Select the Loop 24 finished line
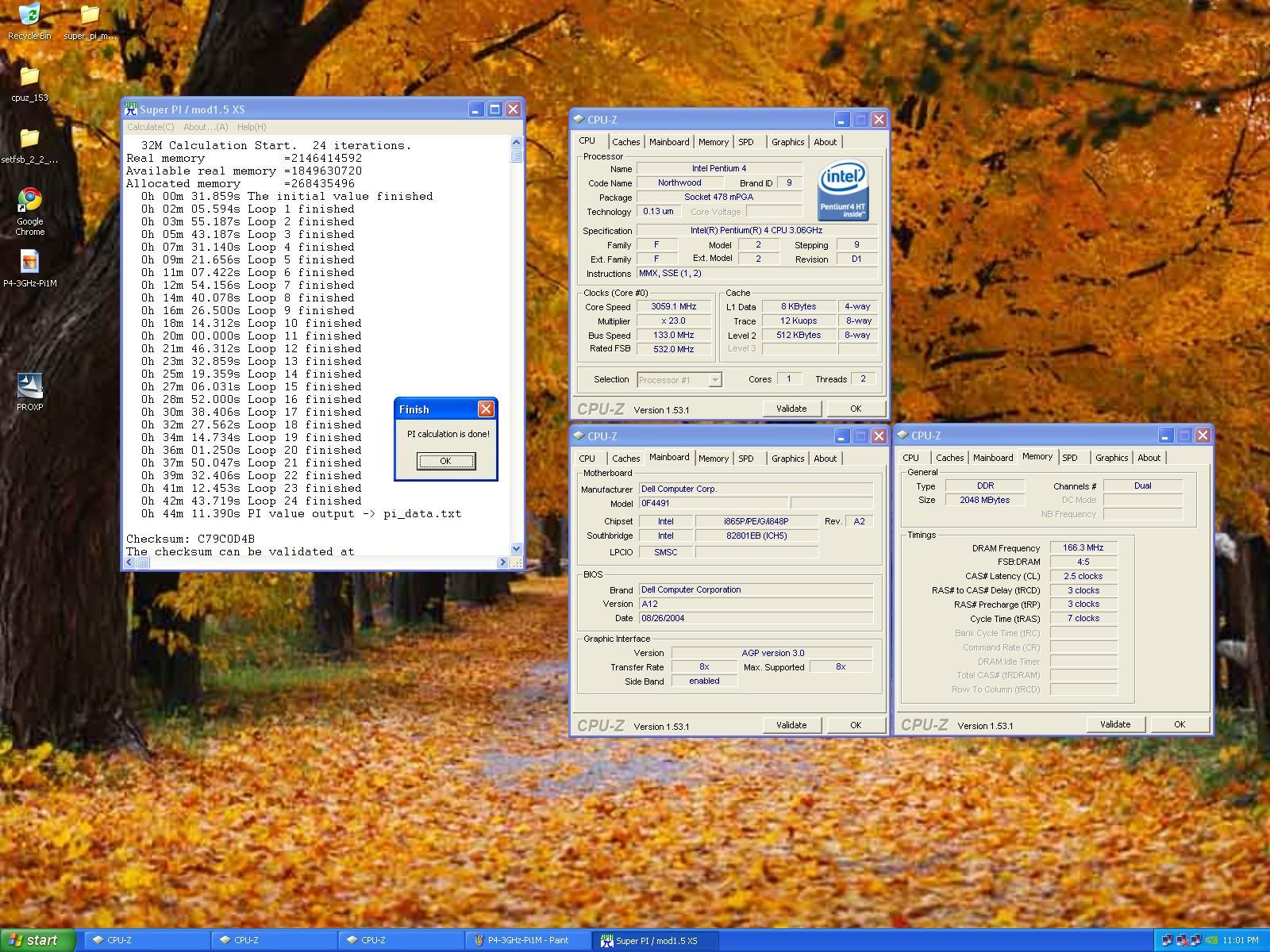The width and height of the screenshot is (1270, 952). [x=252, y=501]
